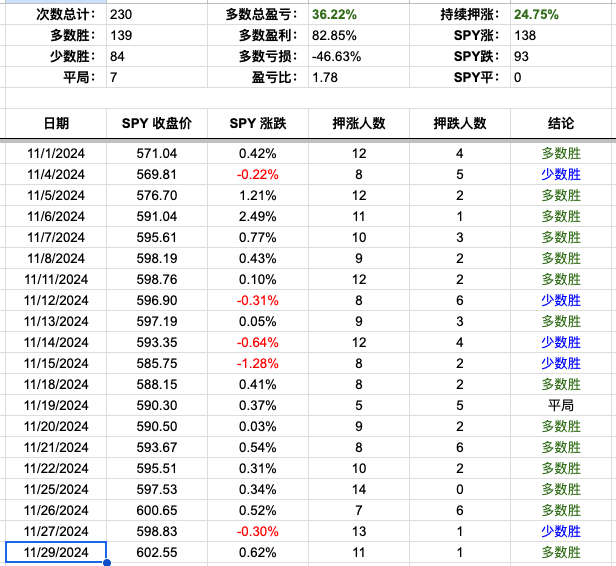Click the red -0.31% change cell
The height and width of the screenshot is (566, 616).
tap(258, 300)
